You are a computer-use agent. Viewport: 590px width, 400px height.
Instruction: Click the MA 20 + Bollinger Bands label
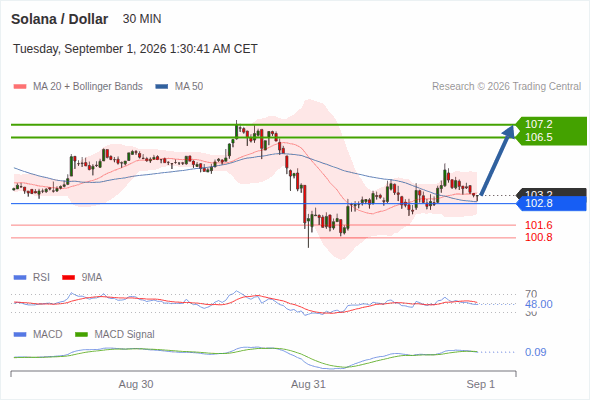(88, 86)
